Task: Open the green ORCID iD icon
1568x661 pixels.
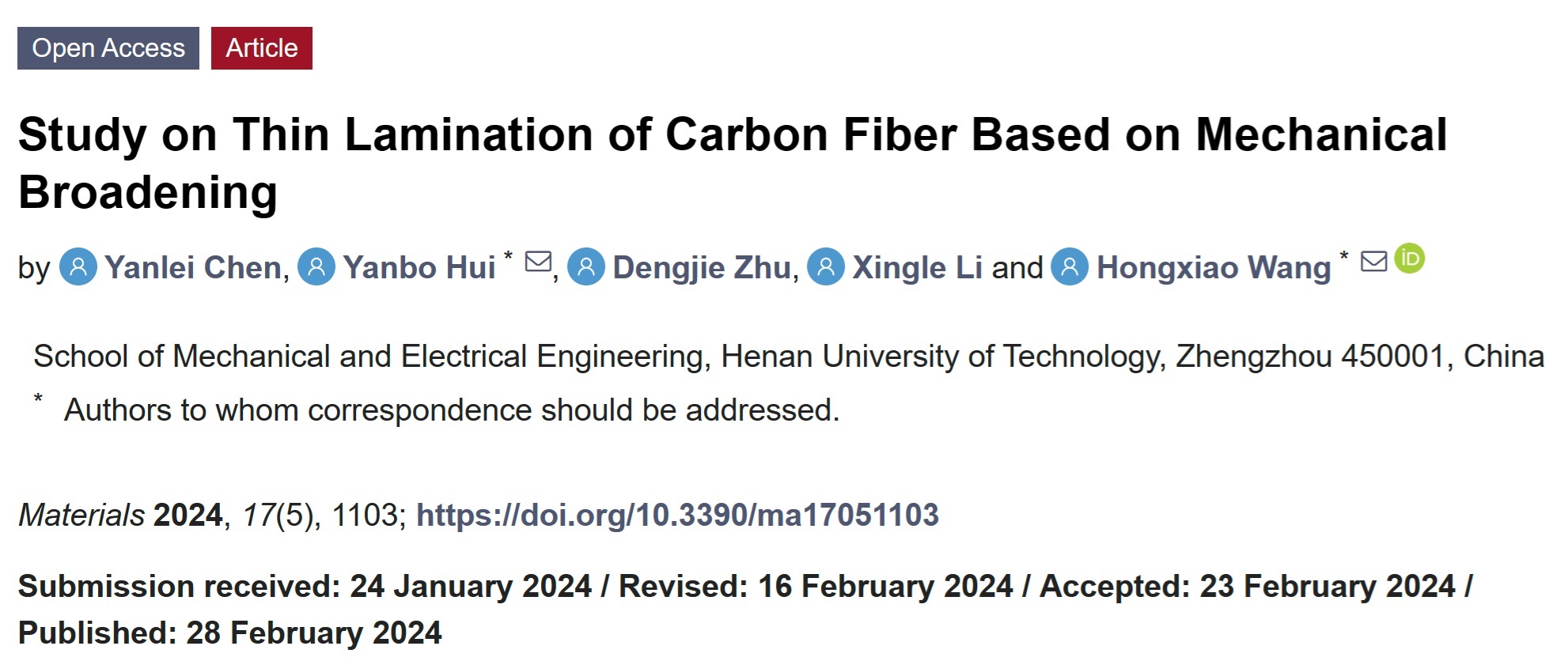Action: (x=1409, y=259)
